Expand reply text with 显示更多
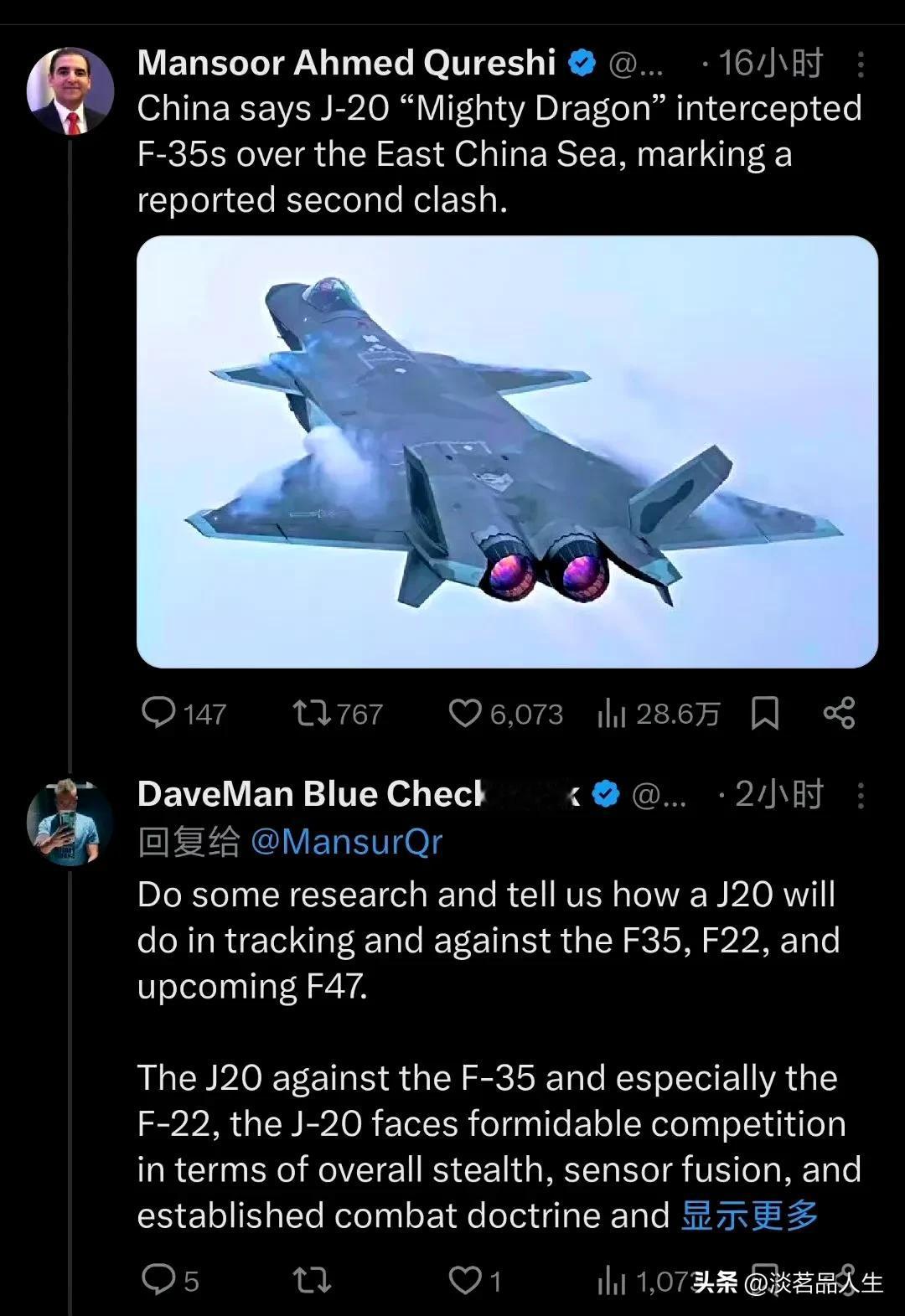The width and height of the screenshot is (905, 1316). [x=749, y=1215]
